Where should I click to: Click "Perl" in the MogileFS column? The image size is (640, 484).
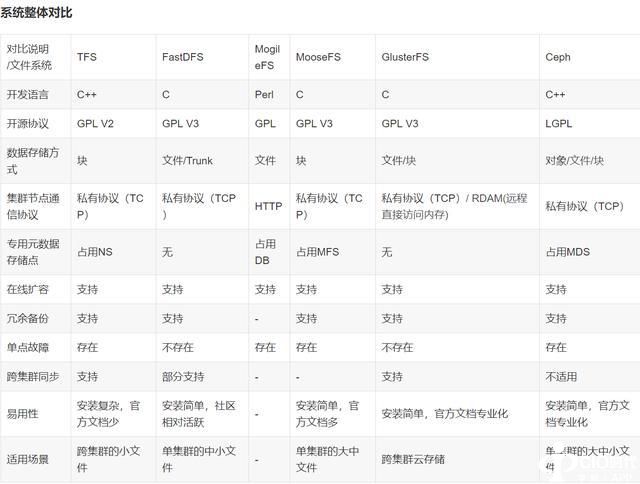[264, 95]
